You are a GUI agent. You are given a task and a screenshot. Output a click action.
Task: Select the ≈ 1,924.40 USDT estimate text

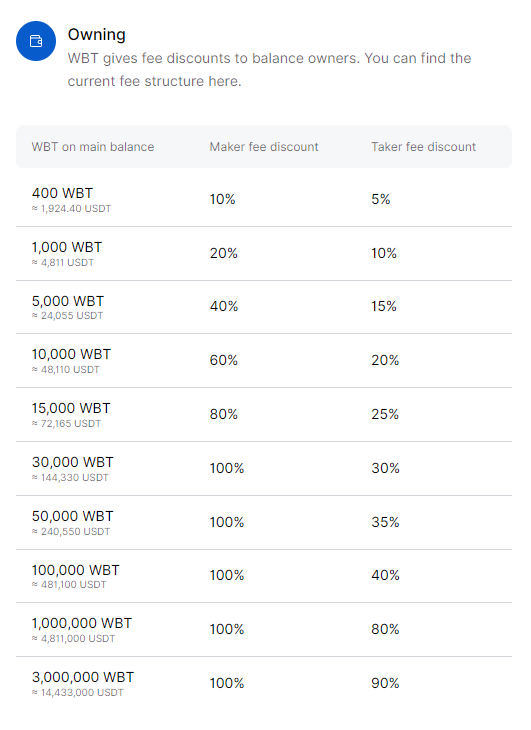[71, 209]
